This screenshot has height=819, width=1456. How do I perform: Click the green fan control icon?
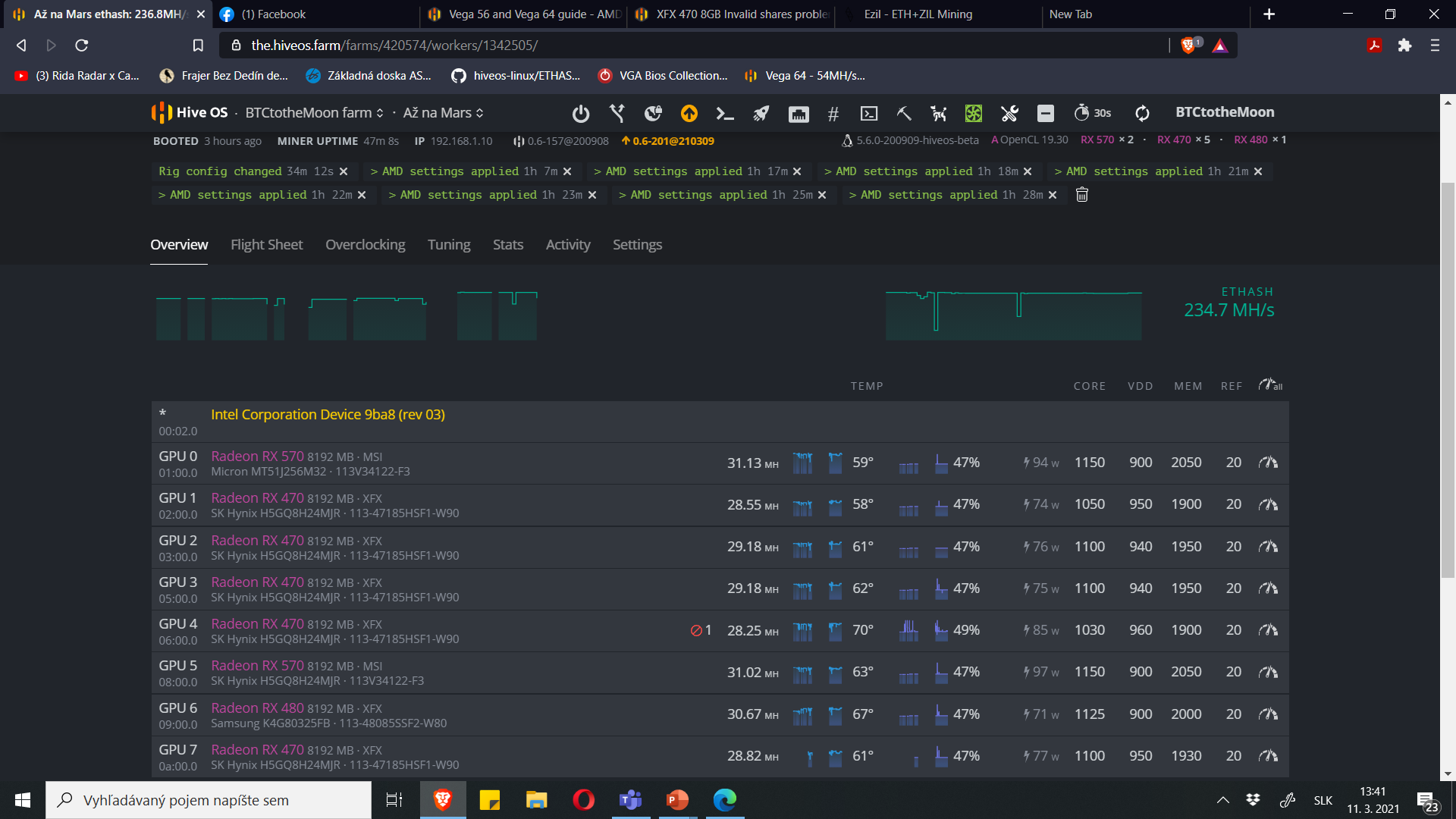tap(974, 114)
